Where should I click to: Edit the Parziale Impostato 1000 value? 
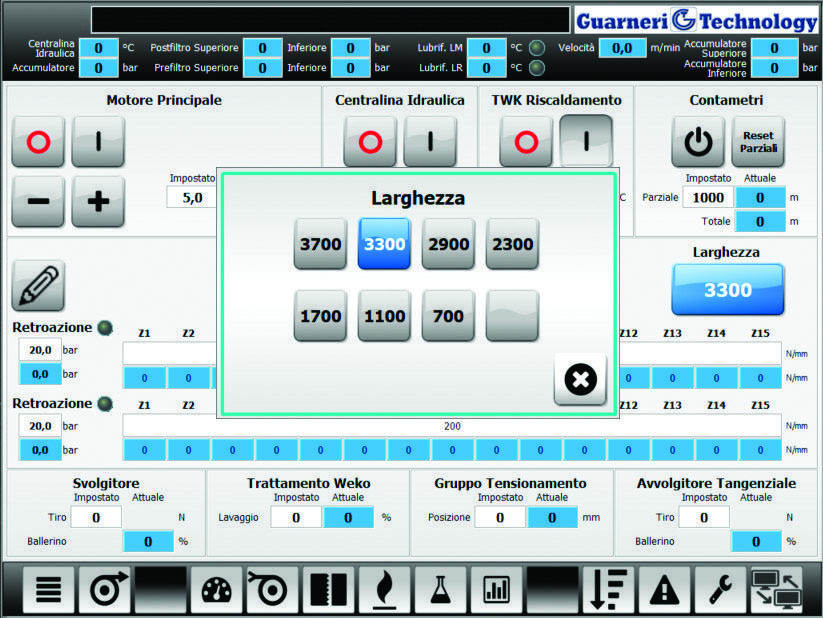tap(707, 197)
